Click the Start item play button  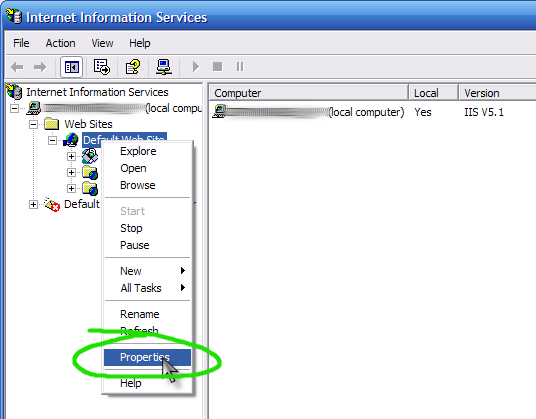pyautogui.click(x=196, y=67)
